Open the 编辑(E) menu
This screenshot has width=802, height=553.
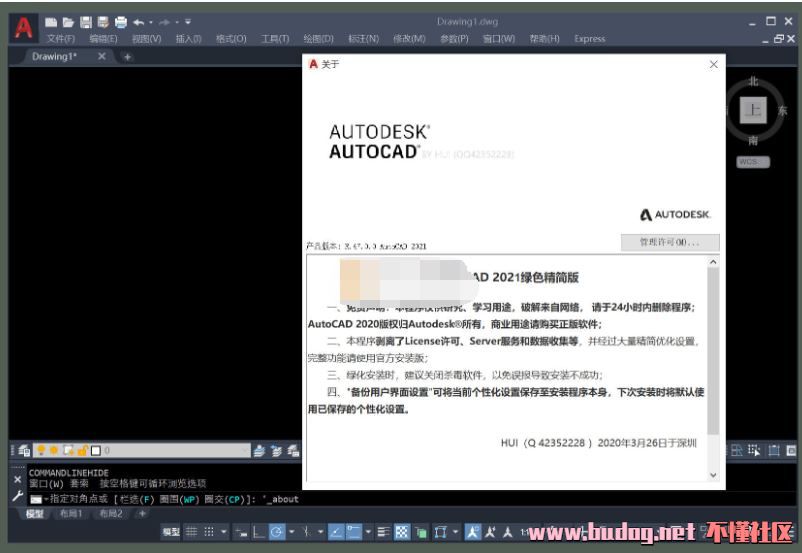pos(103,39)
